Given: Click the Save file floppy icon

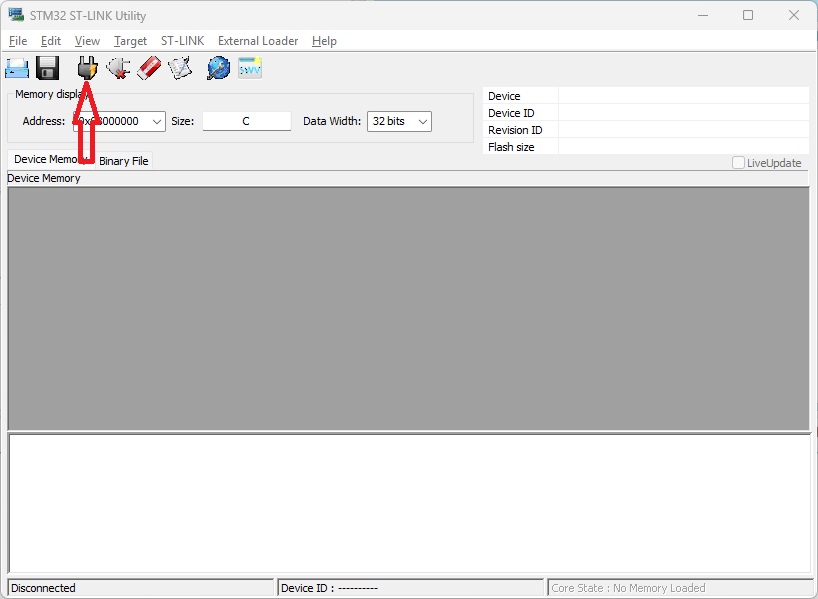Looking at the screenshot, I should pos(47,68).
